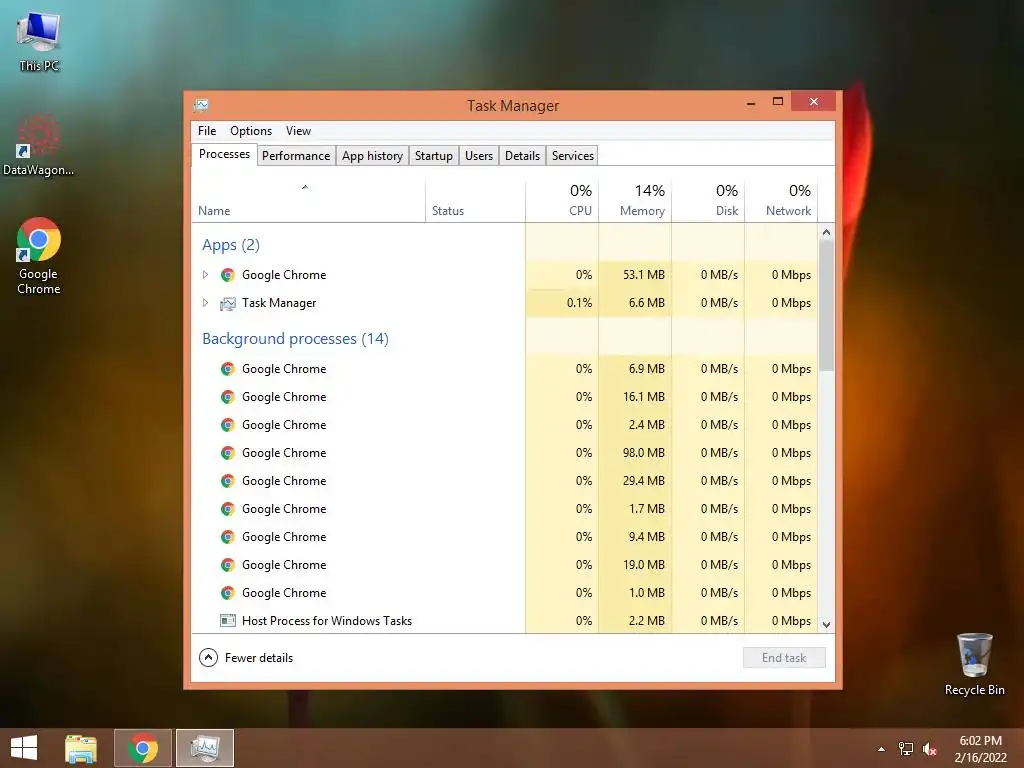Click 53.1 MB memory cell
The width and height of the screenshot is (1024, 768).
(x=635, y=275)
